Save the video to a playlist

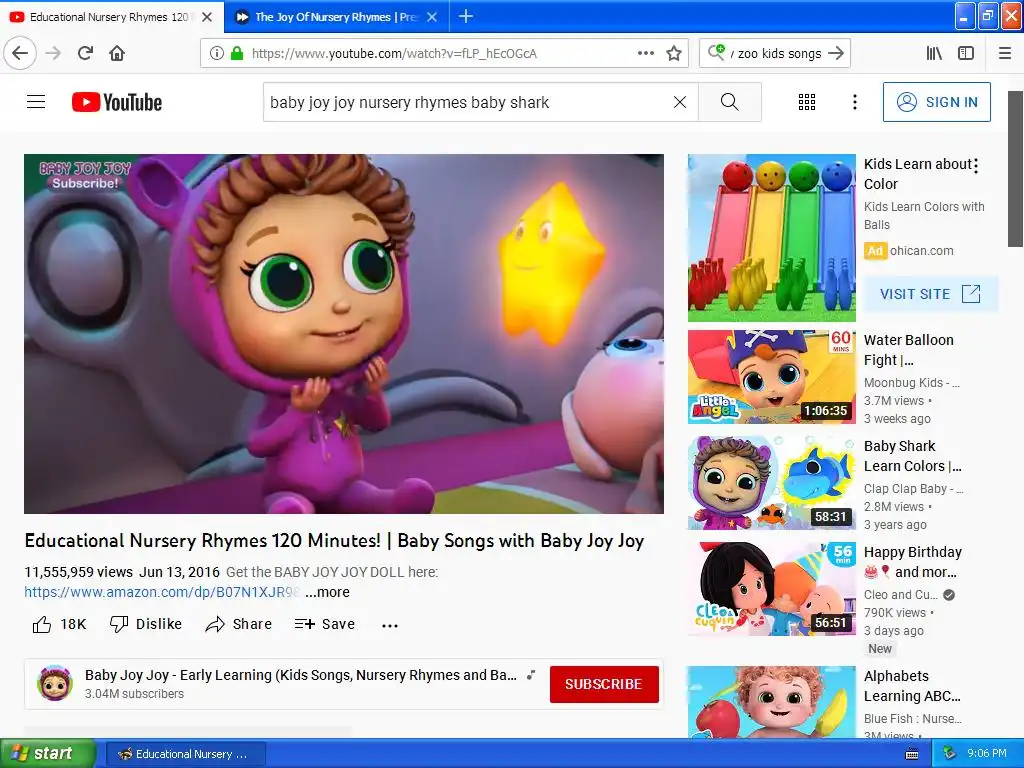click(325, 624)
